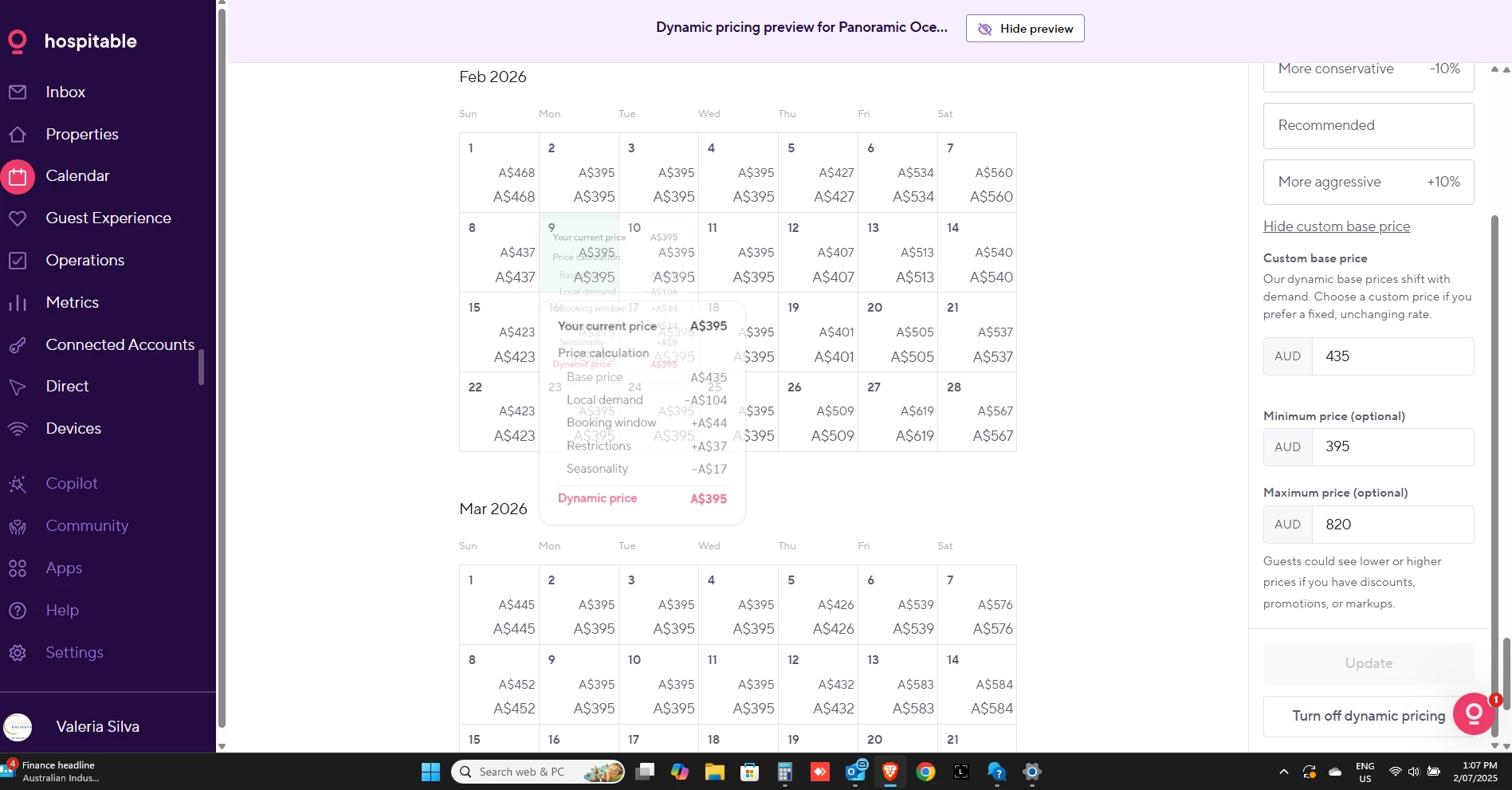Click the Direct cursor icon

coord(18,387)
